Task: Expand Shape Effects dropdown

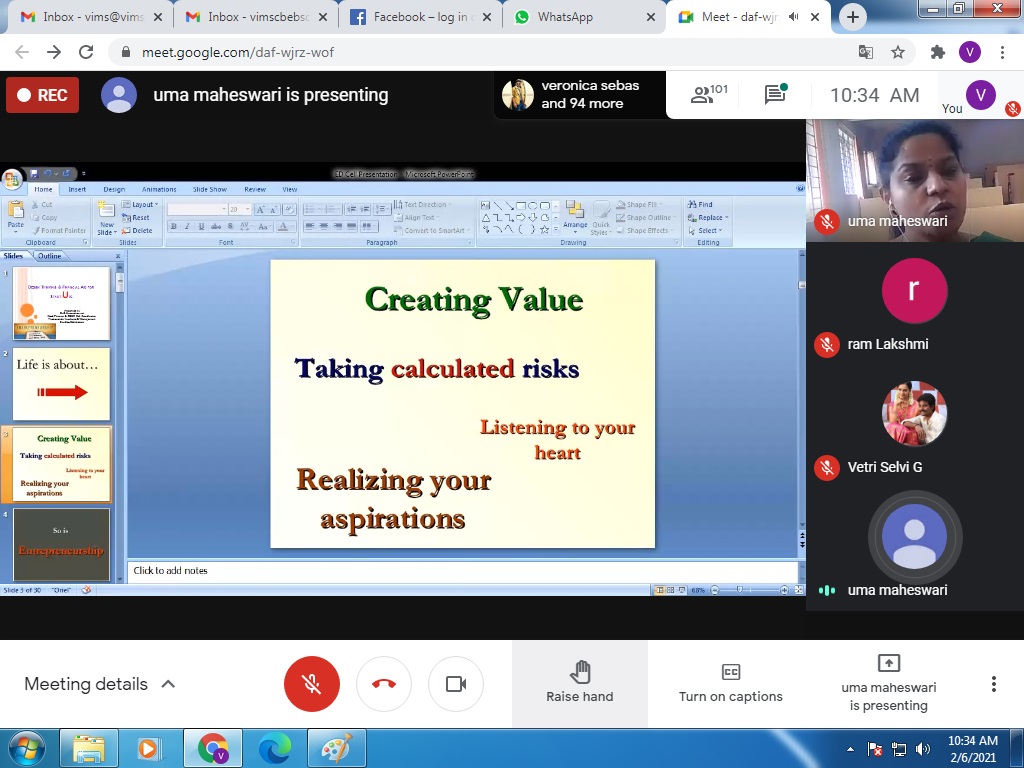Action: (x=644, y=231)
